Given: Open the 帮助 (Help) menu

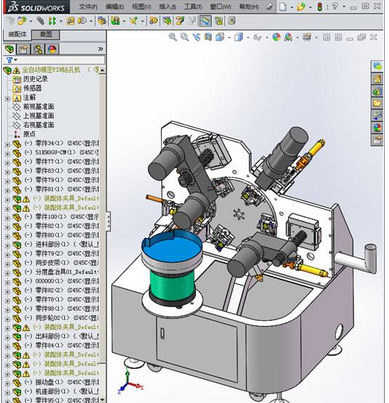Looking at the screenshot, I should pos(249,7).
